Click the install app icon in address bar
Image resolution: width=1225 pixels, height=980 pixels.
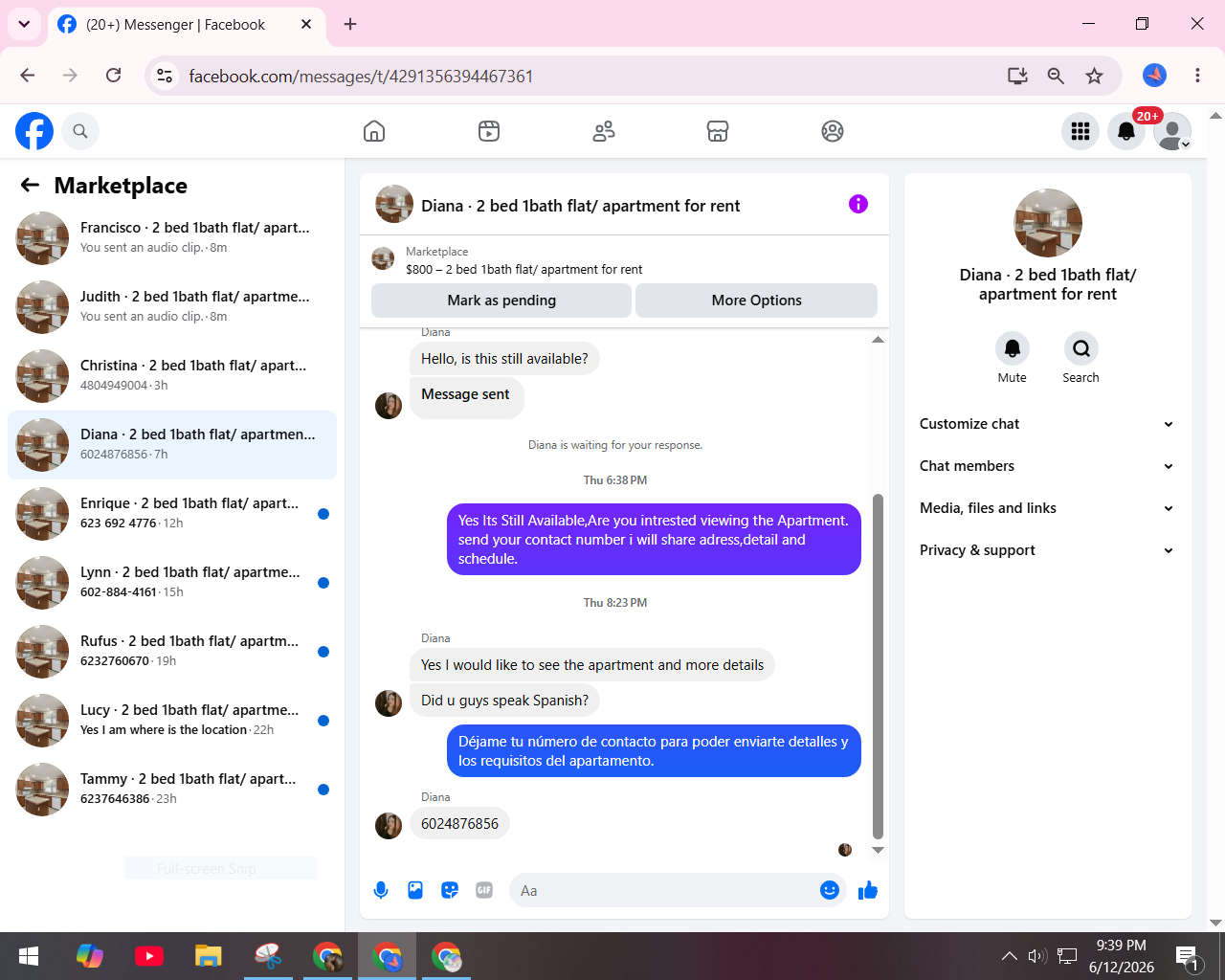pos(1017,76)
